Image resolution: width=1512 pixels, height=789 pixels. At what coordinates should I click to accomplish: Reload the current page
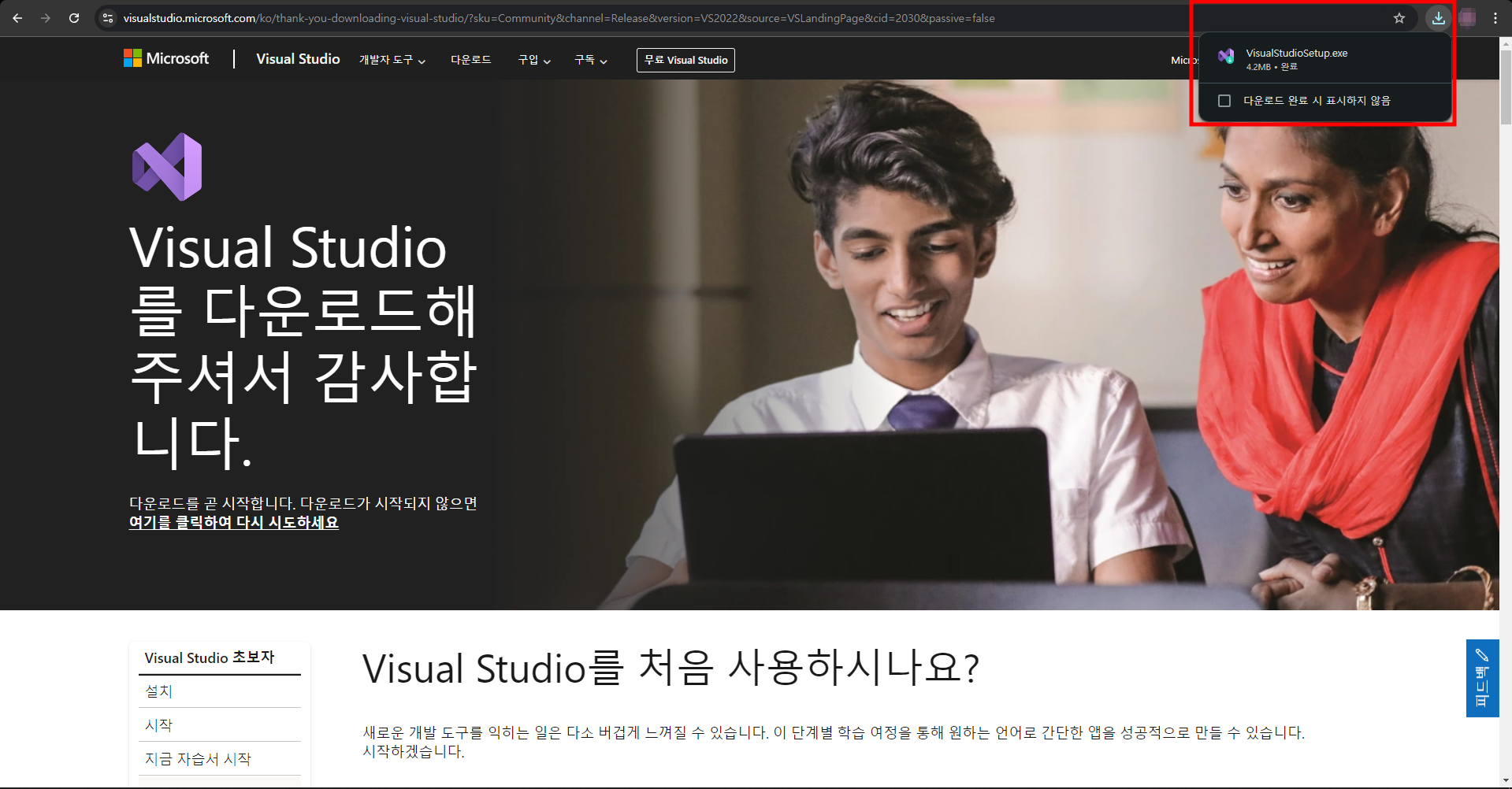tap(74, 18)
